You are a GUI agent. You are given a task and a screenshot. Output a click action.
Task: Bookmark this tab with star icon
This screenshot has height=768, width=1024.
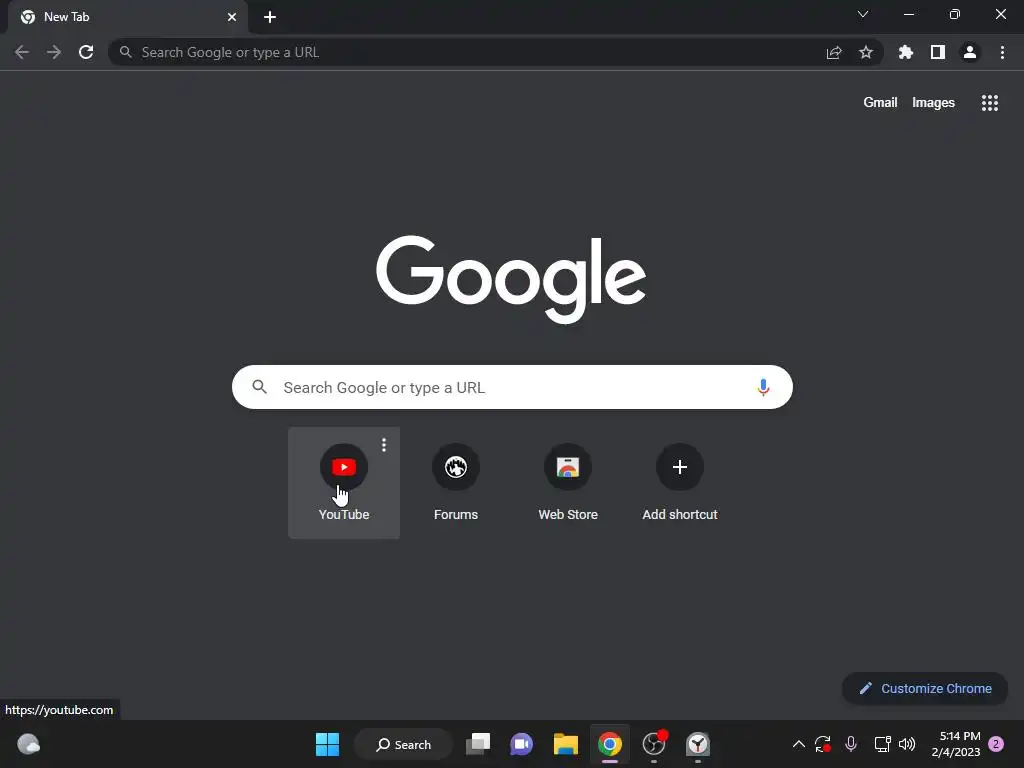[x=866, y=52]
